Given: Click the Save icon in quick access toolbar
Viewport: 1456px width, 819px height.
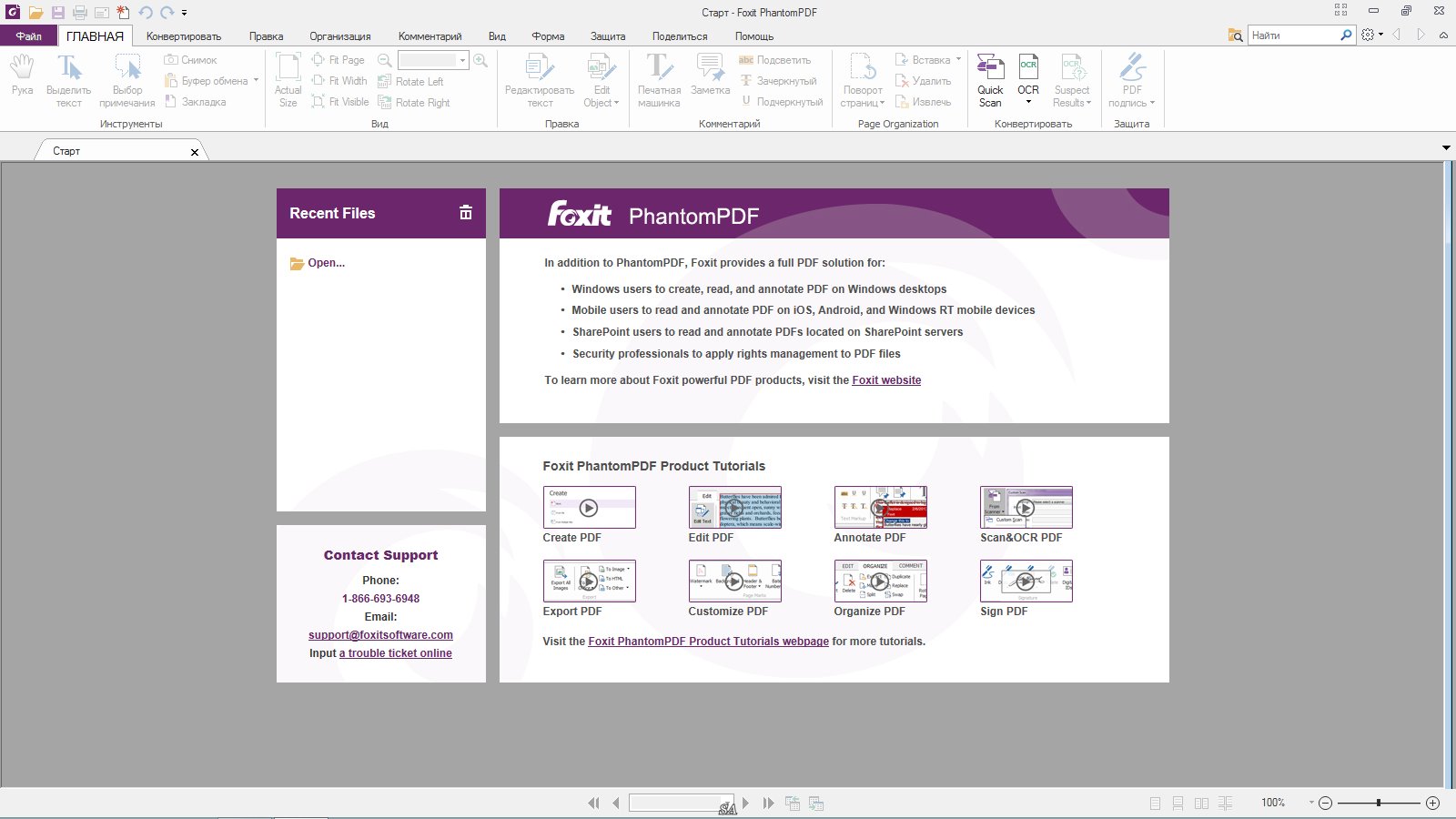Looking at the screenshot, I should click(57, 13).
